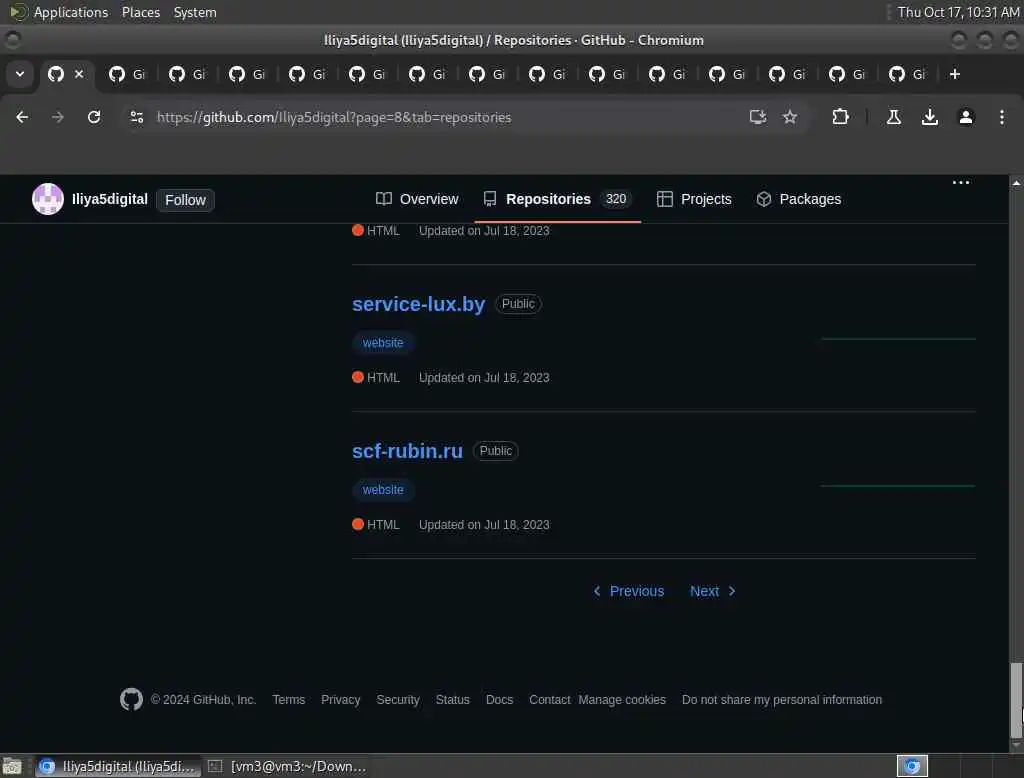Expand the tab search dropdown
Viewport: 1024px width, 778px height.
coord(20,74)
